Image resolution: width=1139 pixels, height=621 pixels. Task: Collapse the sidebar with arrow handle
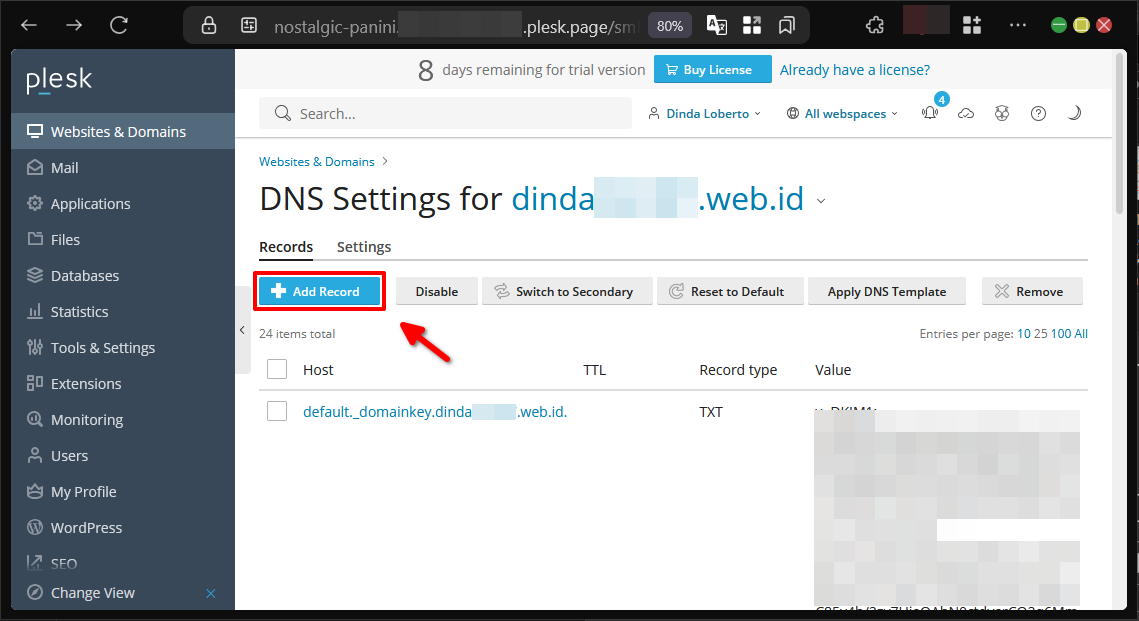[242, 330]
